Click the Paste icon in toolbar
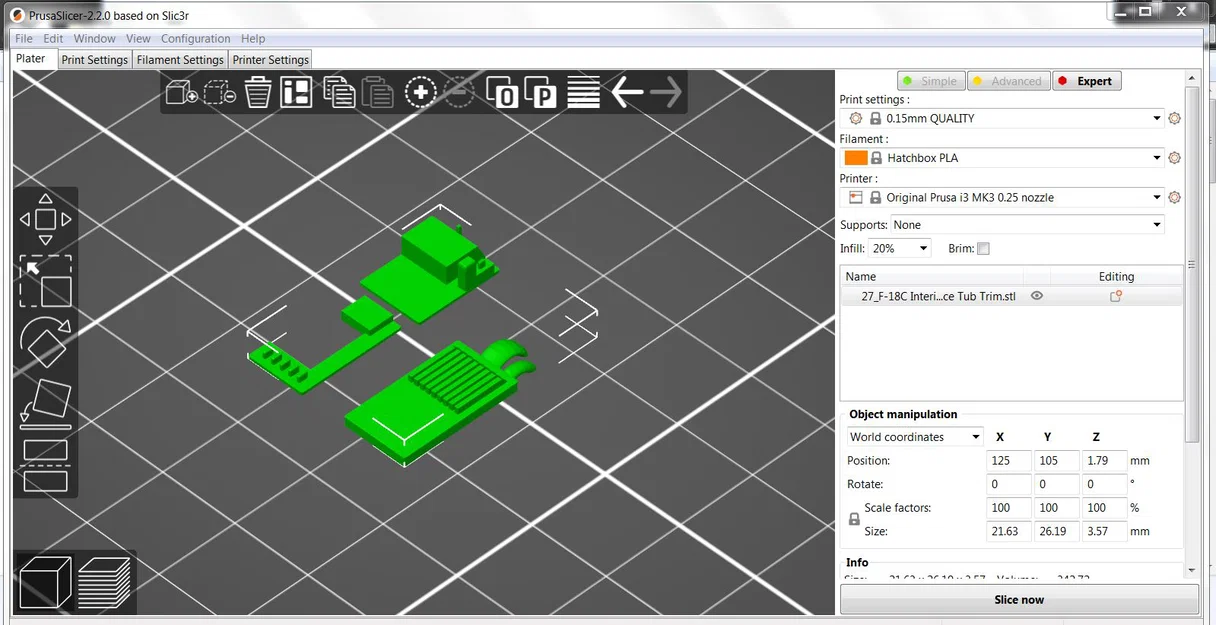The height and width of the screenshot is (625, 1216). (x=377, y=93)
